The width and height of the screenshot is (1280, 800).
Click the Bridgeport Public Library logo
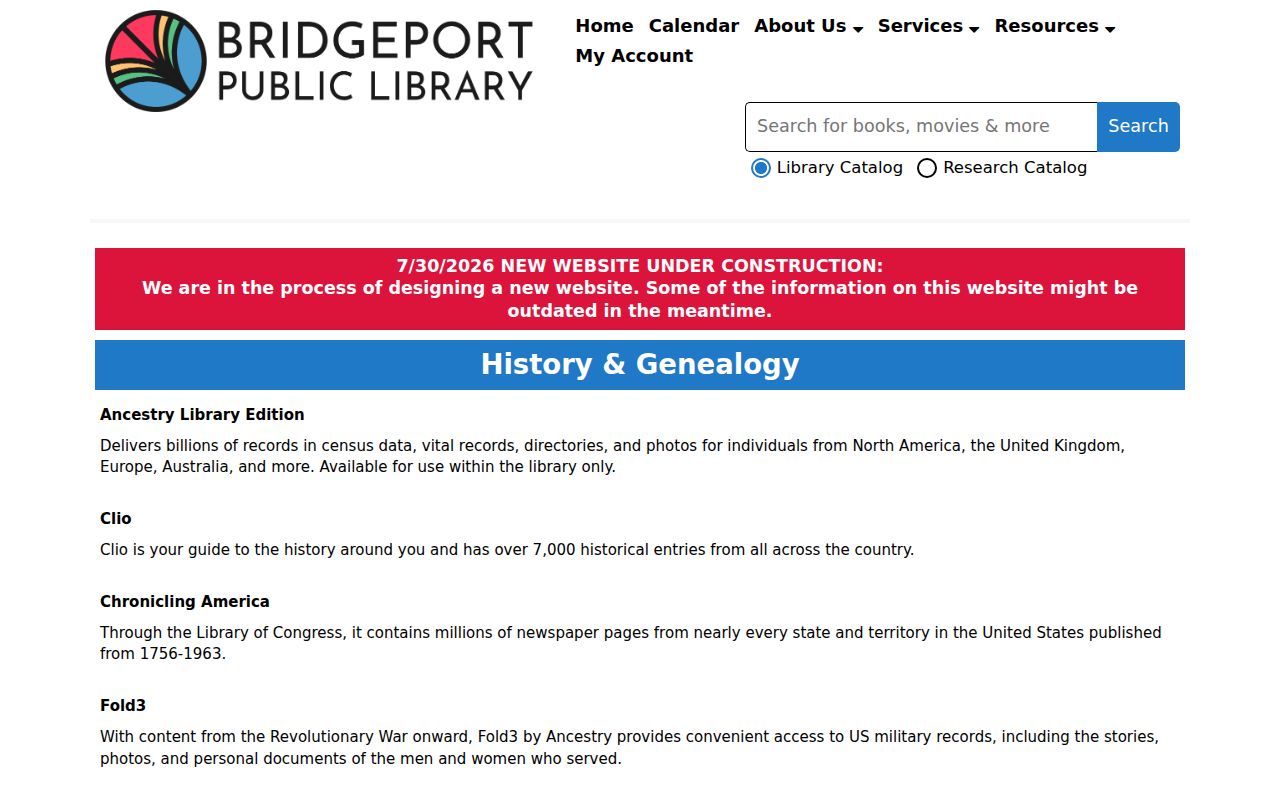point(319,61)
